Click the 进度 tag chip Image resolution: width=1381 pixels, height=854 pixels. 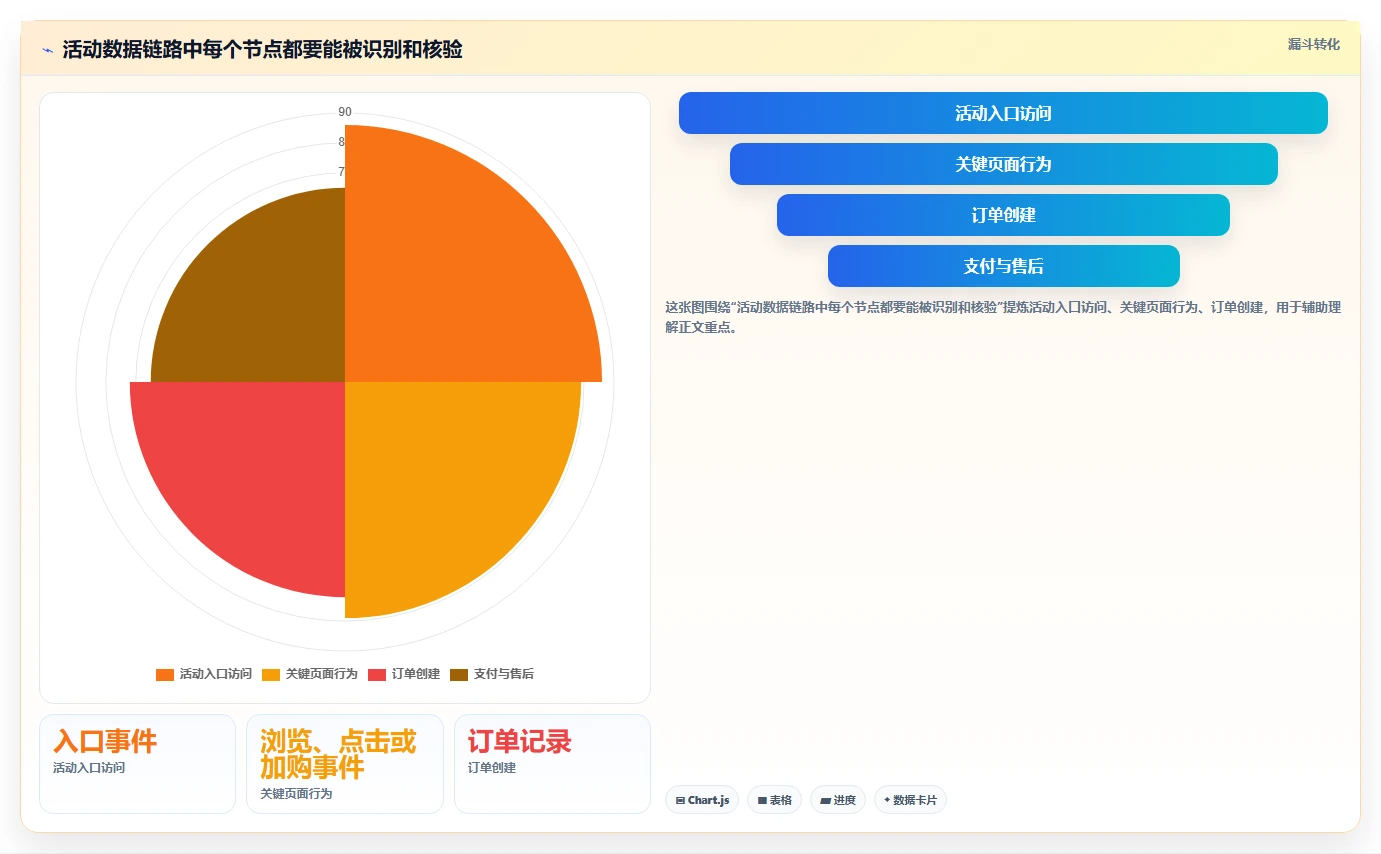[838, 800]
